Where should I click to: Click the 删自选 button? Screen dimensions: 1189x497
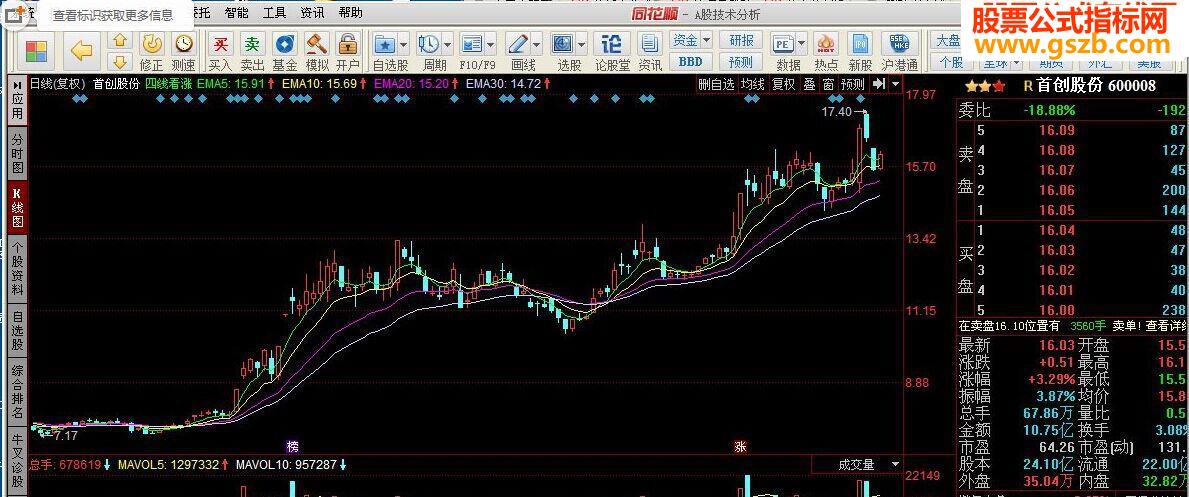coord(717,84)
